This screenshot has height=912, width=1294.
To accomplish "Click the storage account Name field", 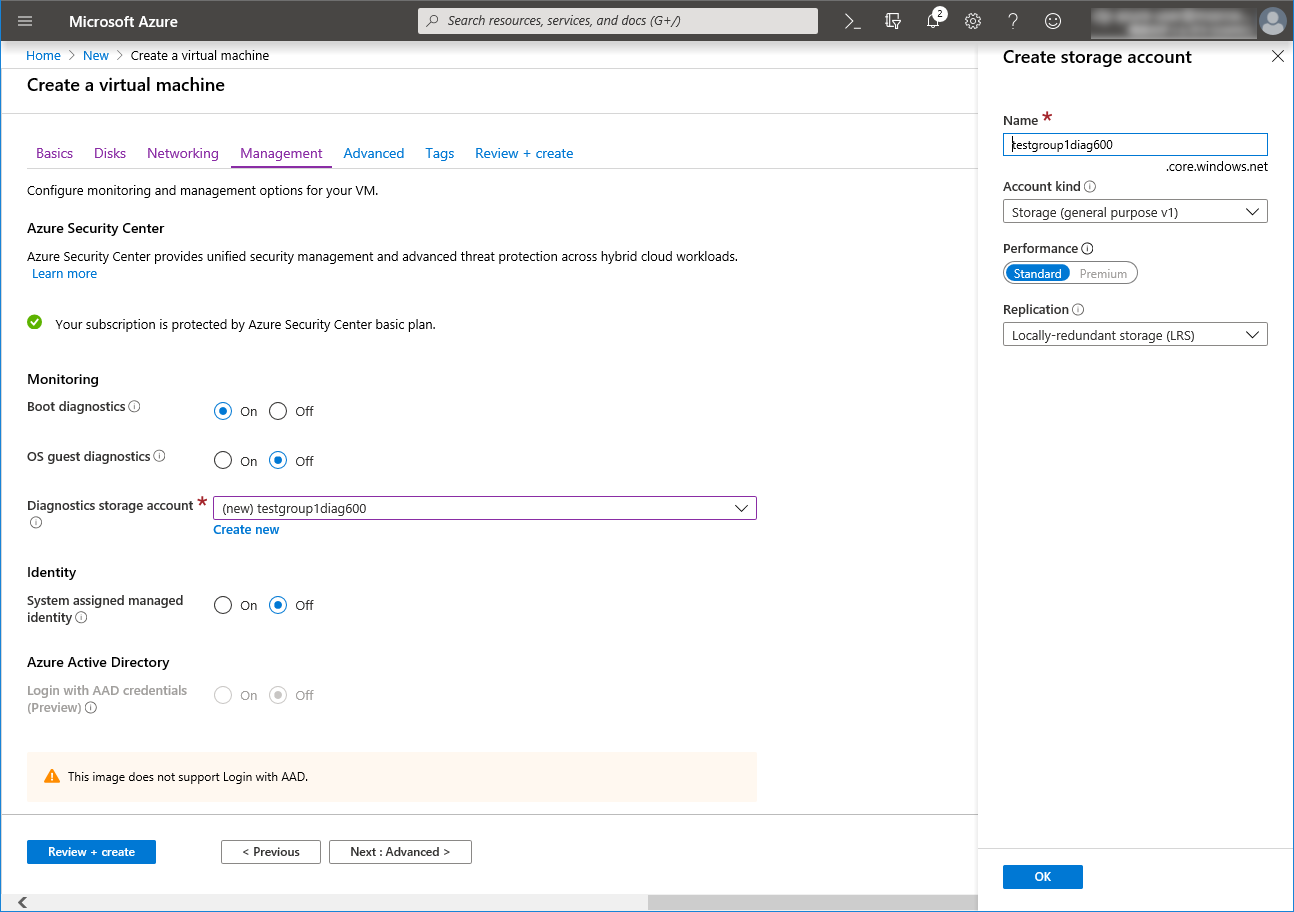I will (1134, 144).
